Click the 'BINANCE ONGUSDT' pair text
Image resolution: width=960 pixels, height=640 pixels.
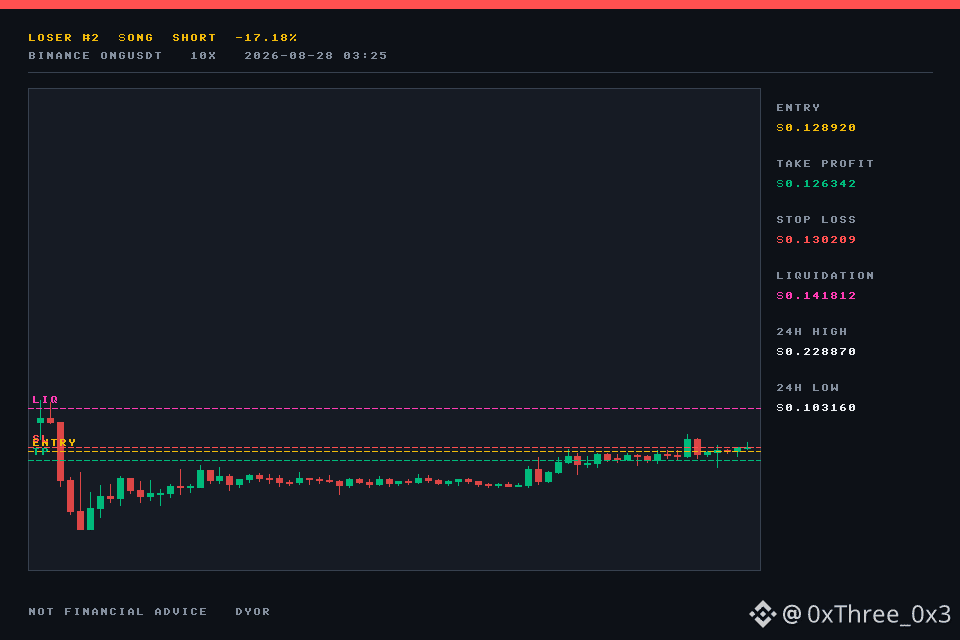click(96, 55)
